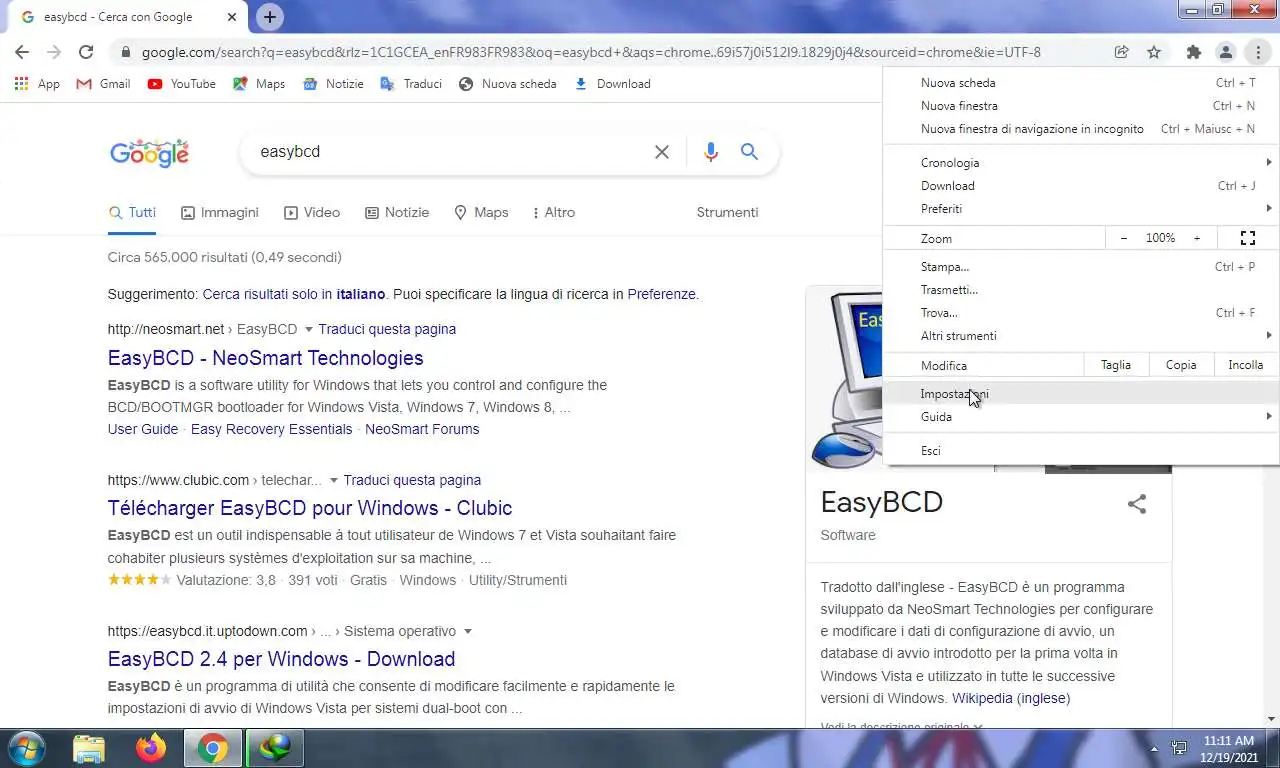
Task: Show hidden tray icons arrow
Action: (1154, 748)
